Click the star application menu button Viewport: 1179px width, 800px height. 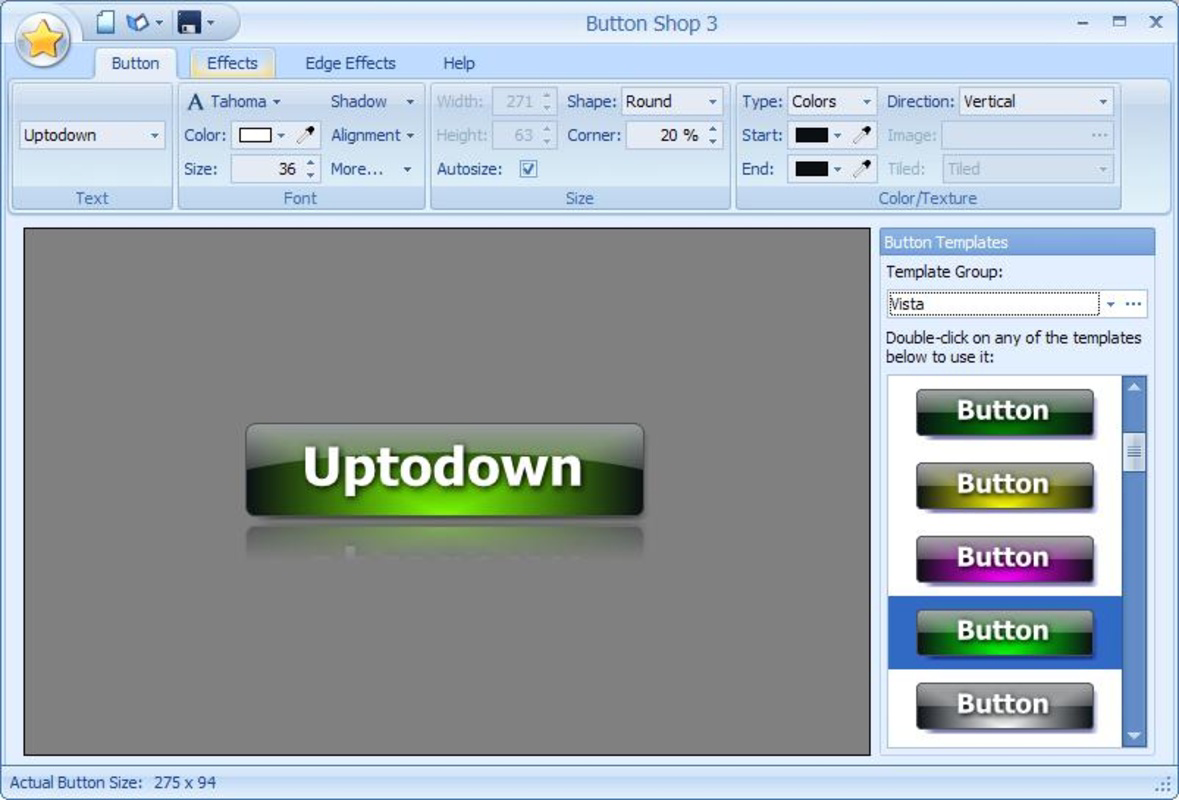pos(43,39)
